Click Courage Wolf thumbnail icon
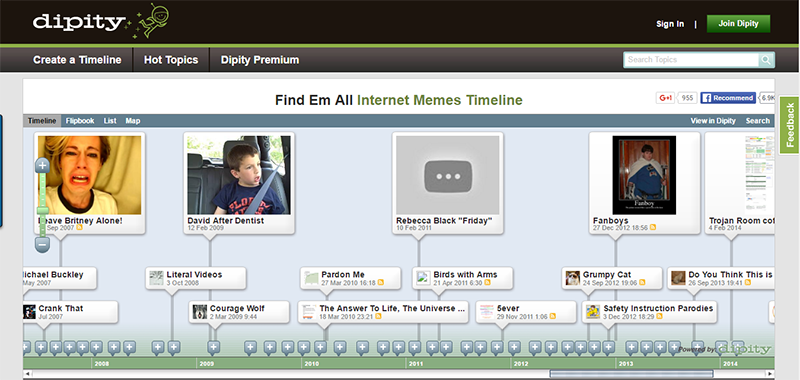This screenshot has width=800, height=380. (199, 312)
